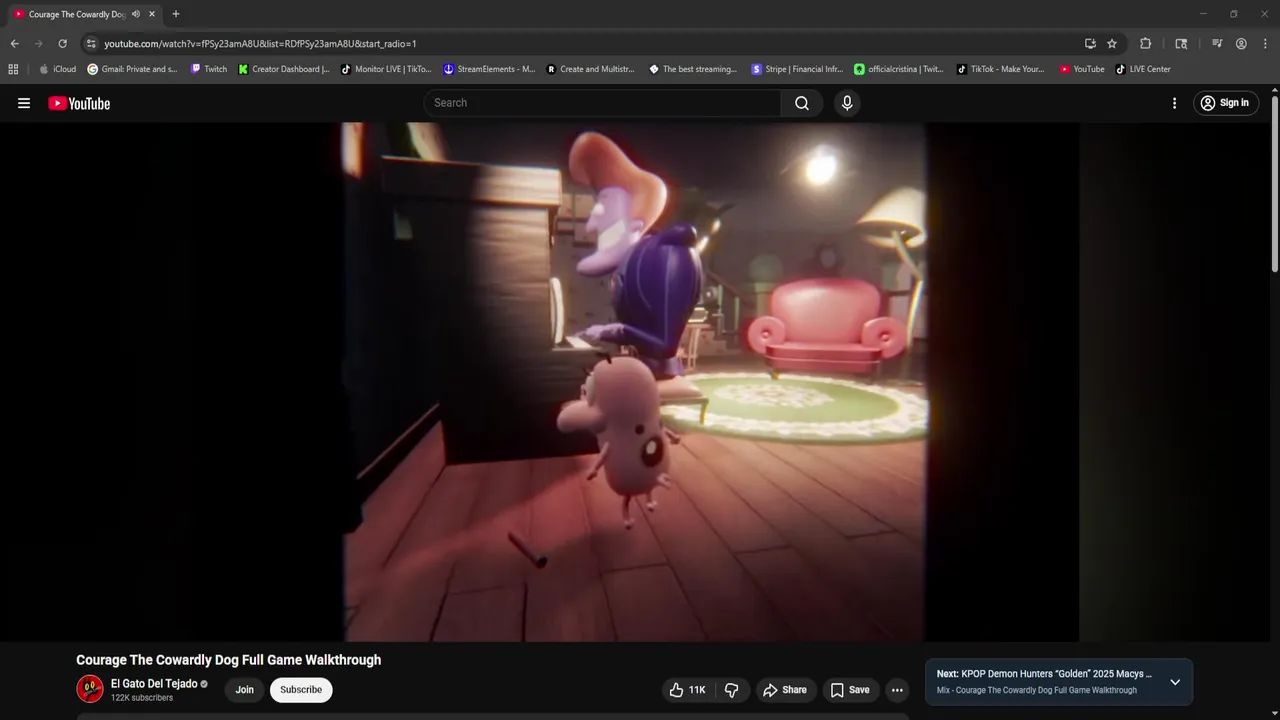Click the browser address bar URL
The height and width of the screenshot is (720, 1280).
tap(260, 44)
